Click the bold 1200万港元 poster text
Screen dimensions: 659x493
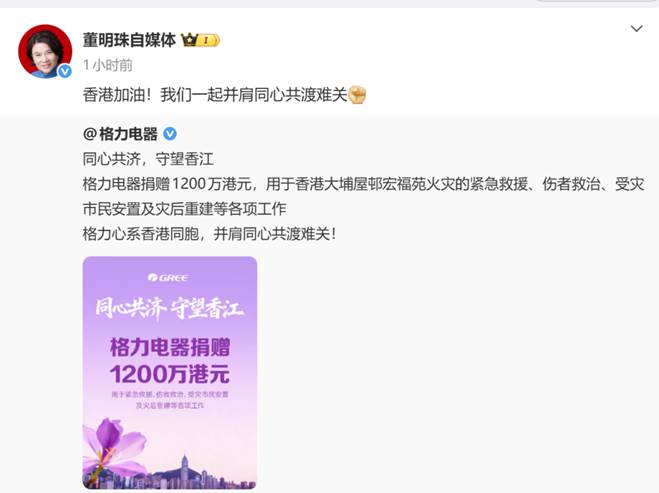(170, 374)
